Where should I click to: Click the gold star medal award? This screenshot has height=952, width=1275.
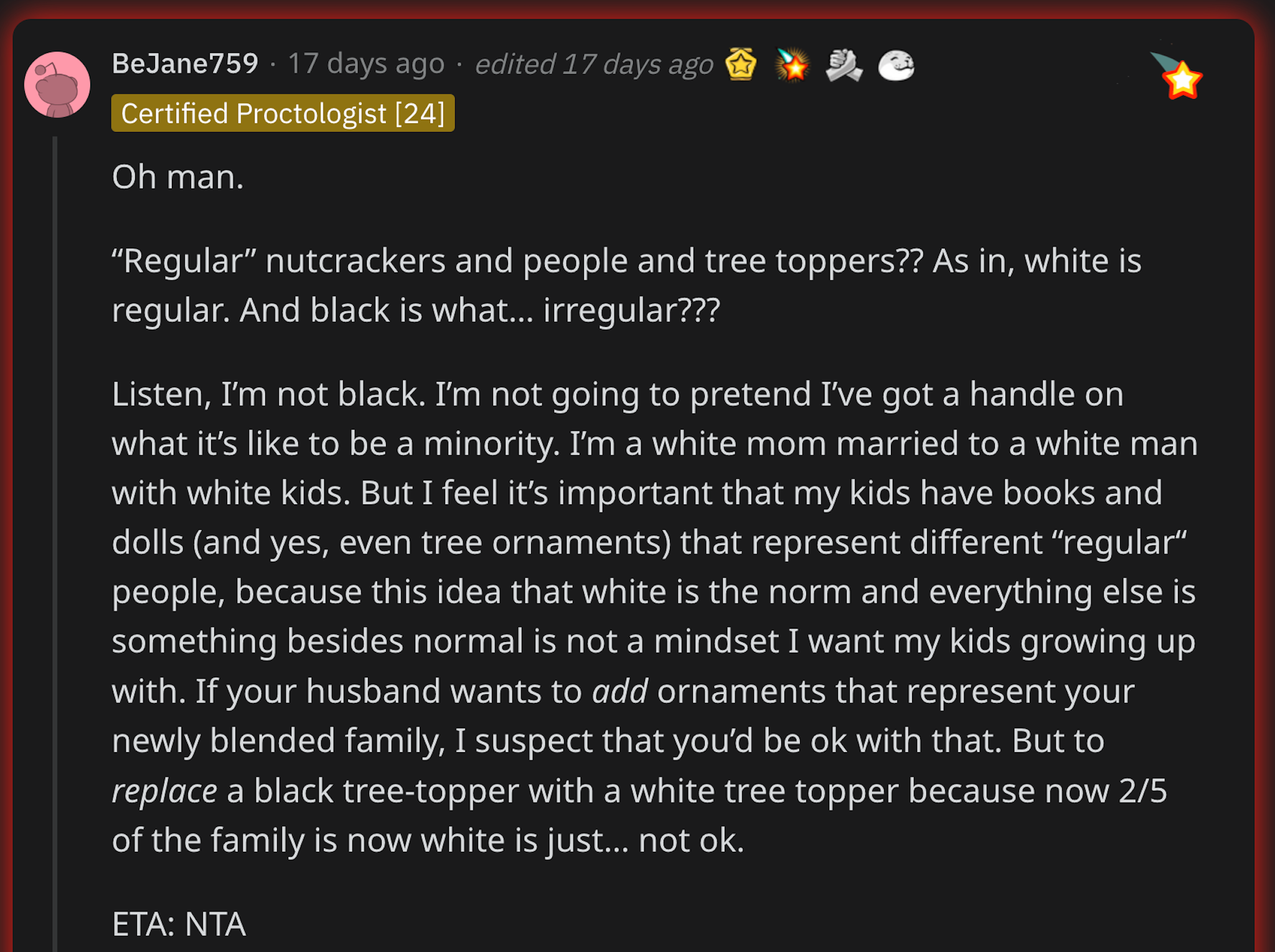pos(741,64)
